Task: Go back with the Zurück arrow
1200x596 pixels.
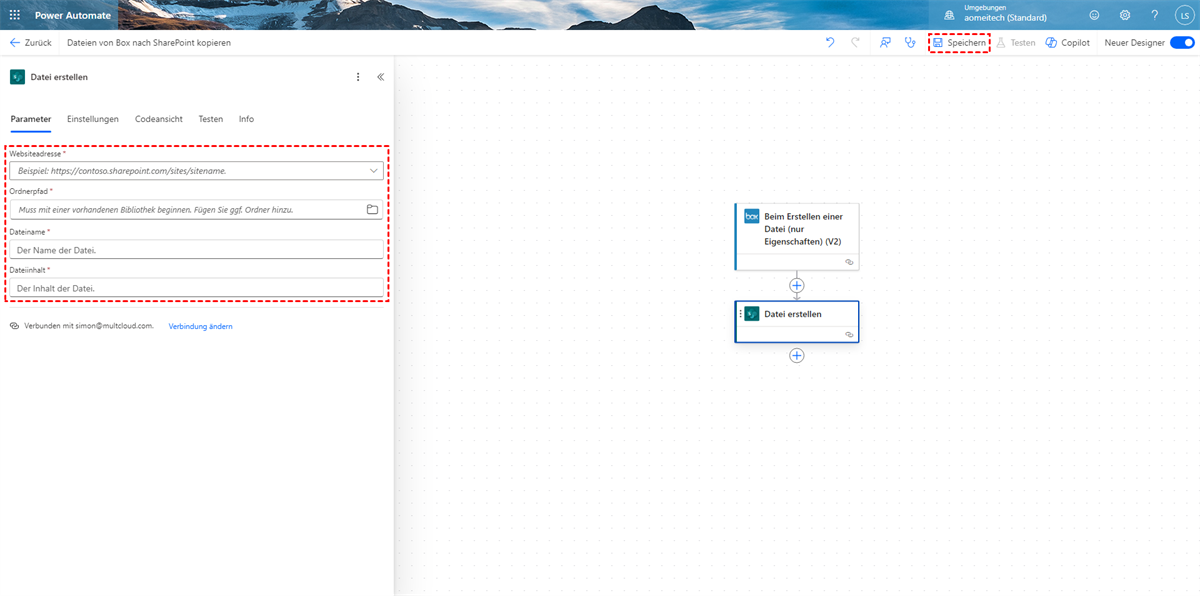Action: 30,43
